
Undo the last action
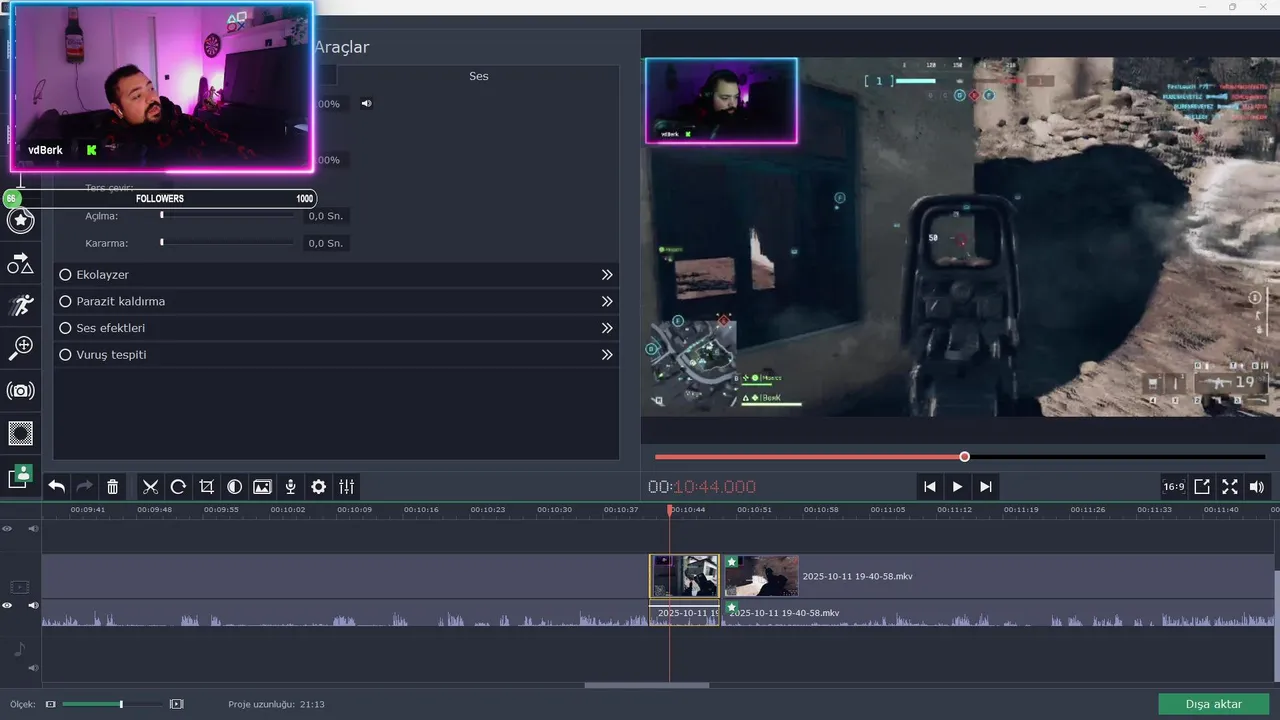pos(57,487)
